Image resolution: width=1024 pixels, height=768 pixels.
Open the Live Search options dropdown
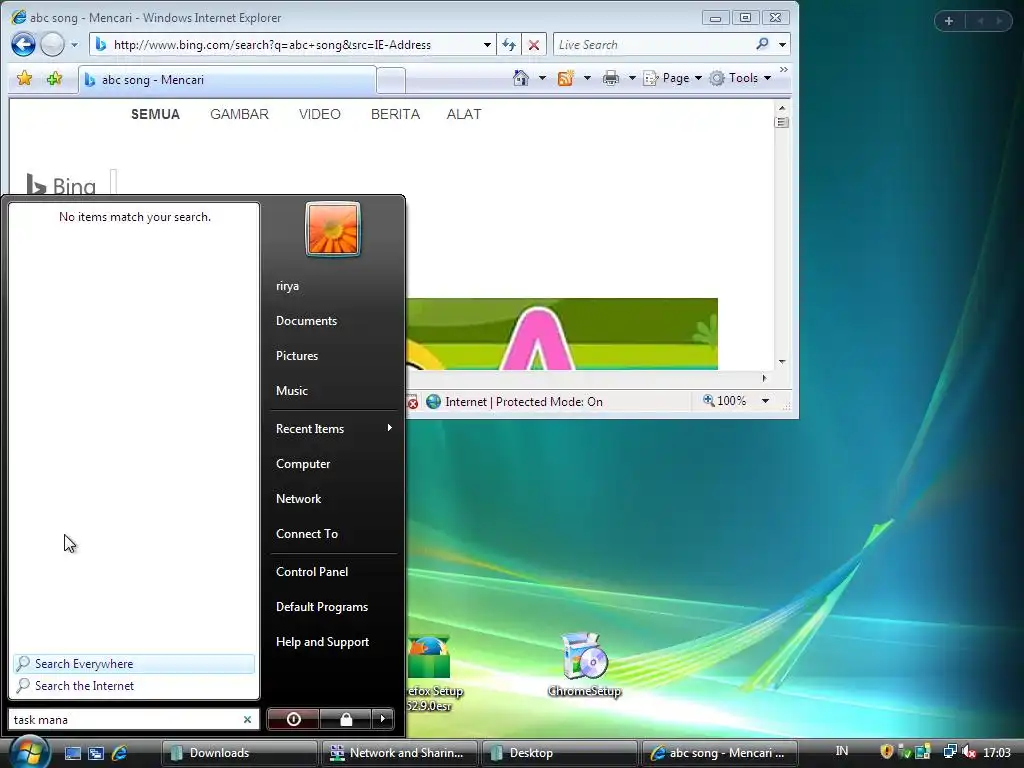(782, 44)
